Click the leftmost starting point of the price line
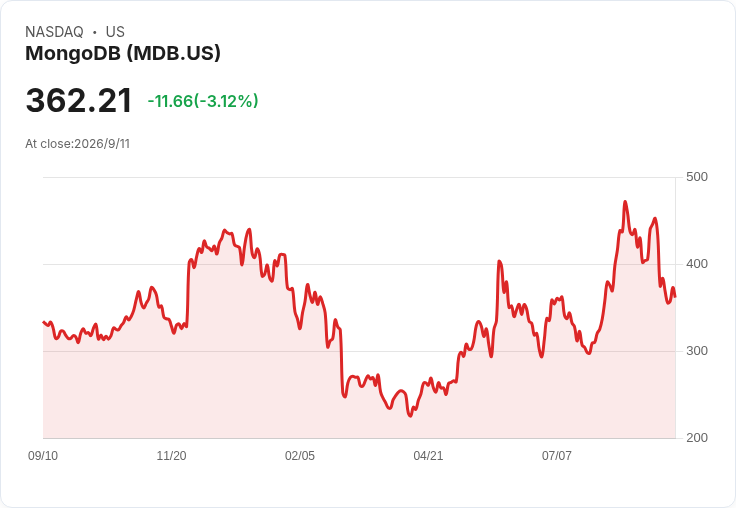Image resolution: width=736 pixels, height=508 pixels. [x=44, y=322]
